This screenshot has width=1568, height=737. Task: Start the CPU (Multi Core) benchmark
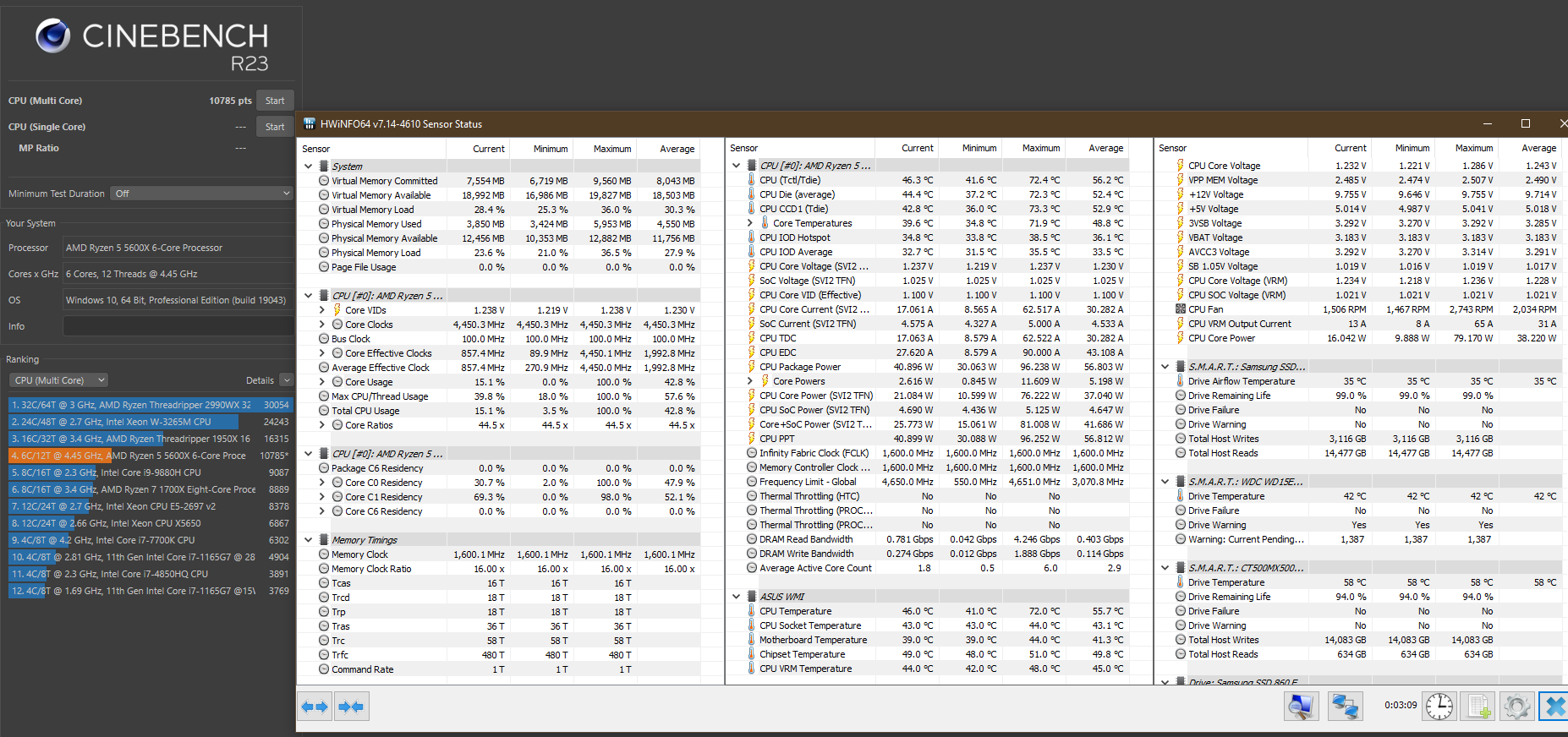[275, 101]
